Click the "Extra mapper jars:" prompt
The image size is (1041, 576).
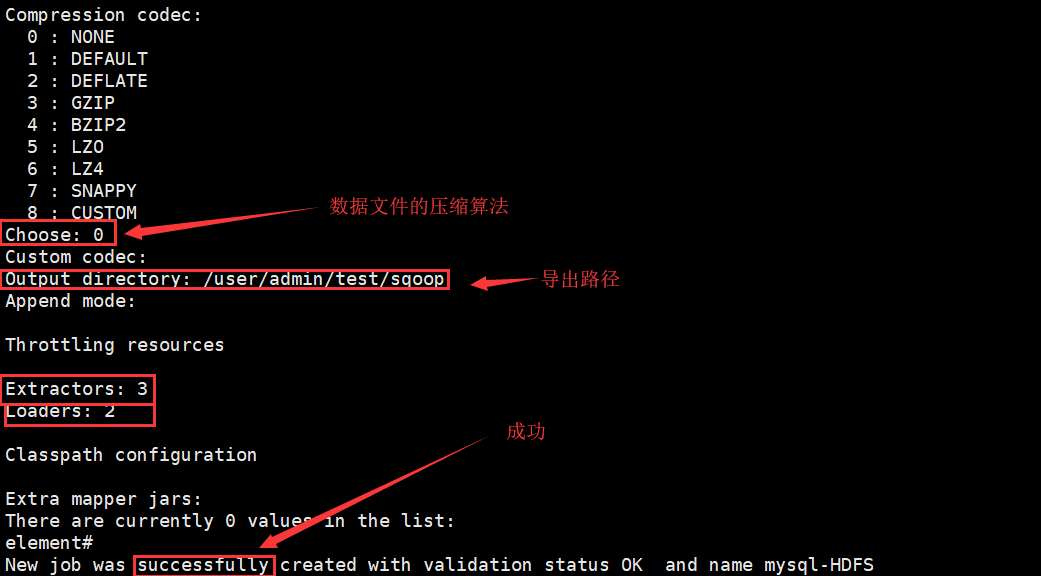coord(103,498)
